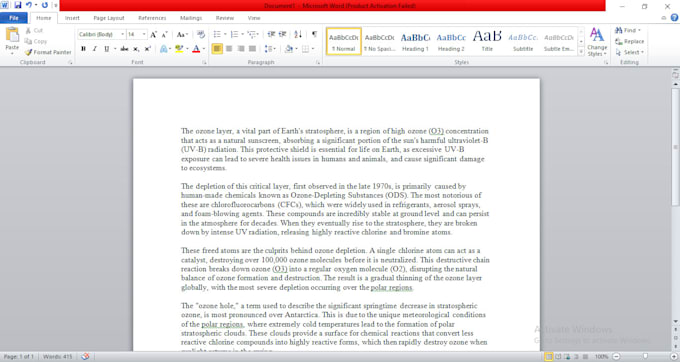
Task: Grow the font size
Action: (153, 34)
